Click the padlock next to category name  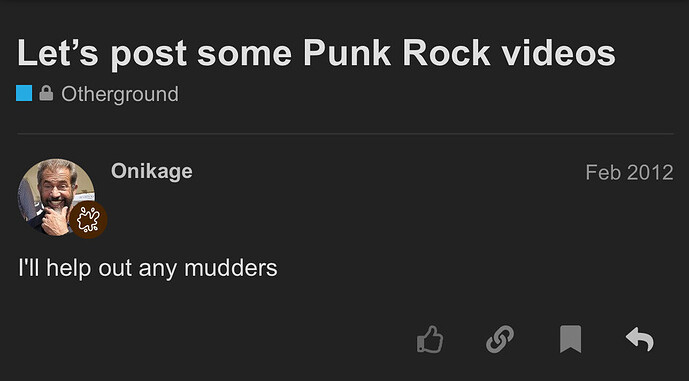(46, 93)
